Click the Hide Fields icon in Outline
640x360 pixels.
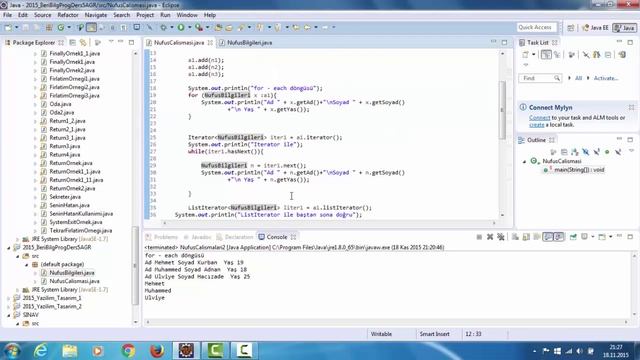[586, 152]
